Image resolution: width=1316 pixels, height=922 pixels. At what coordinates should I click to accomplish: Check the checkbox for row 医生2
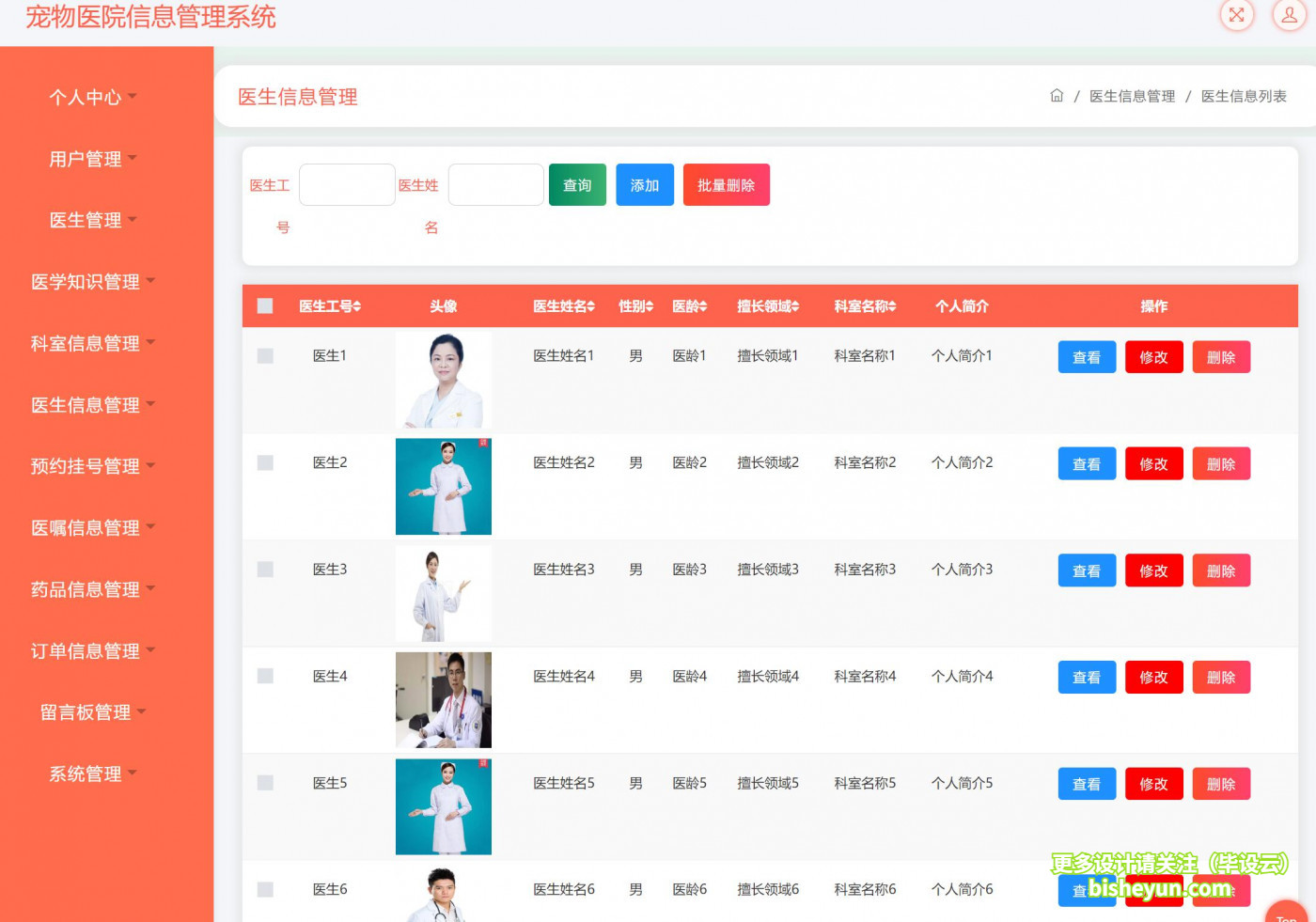[265, 462]
